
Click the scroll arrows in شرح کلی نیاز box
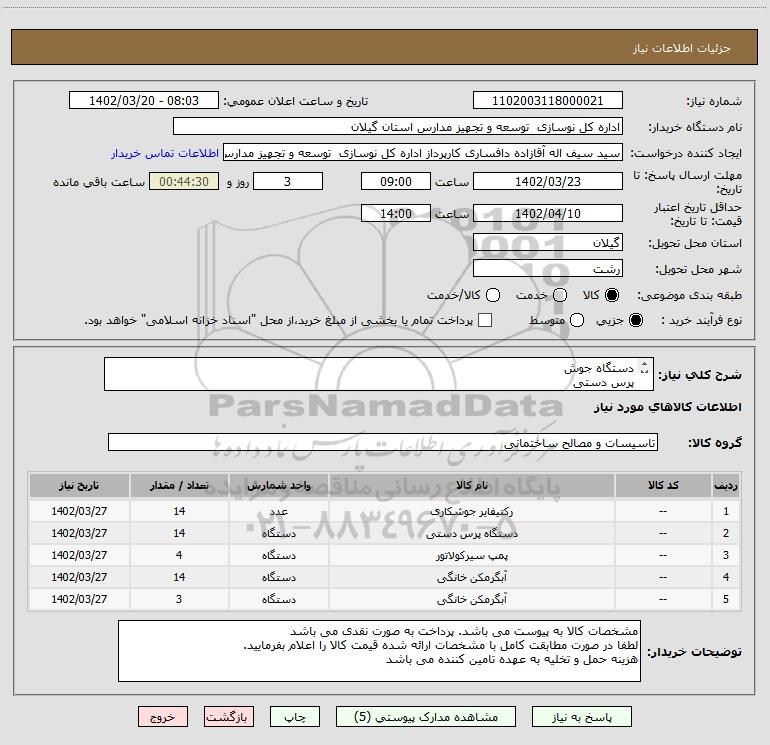(645, 368)
